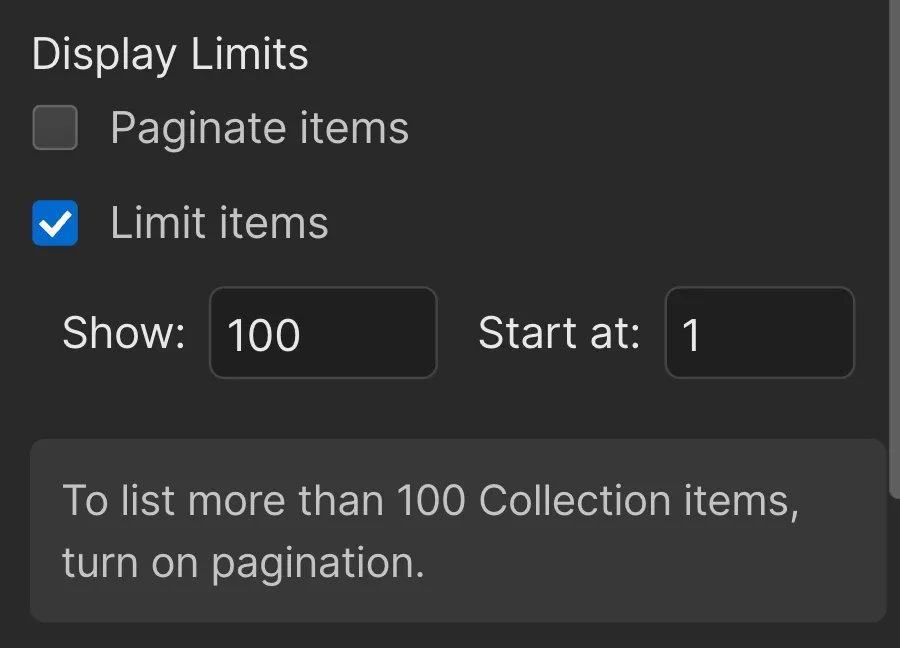Click the Display Limits heading
The height and width of the screenshot is (648, 900).
[168, 53]
